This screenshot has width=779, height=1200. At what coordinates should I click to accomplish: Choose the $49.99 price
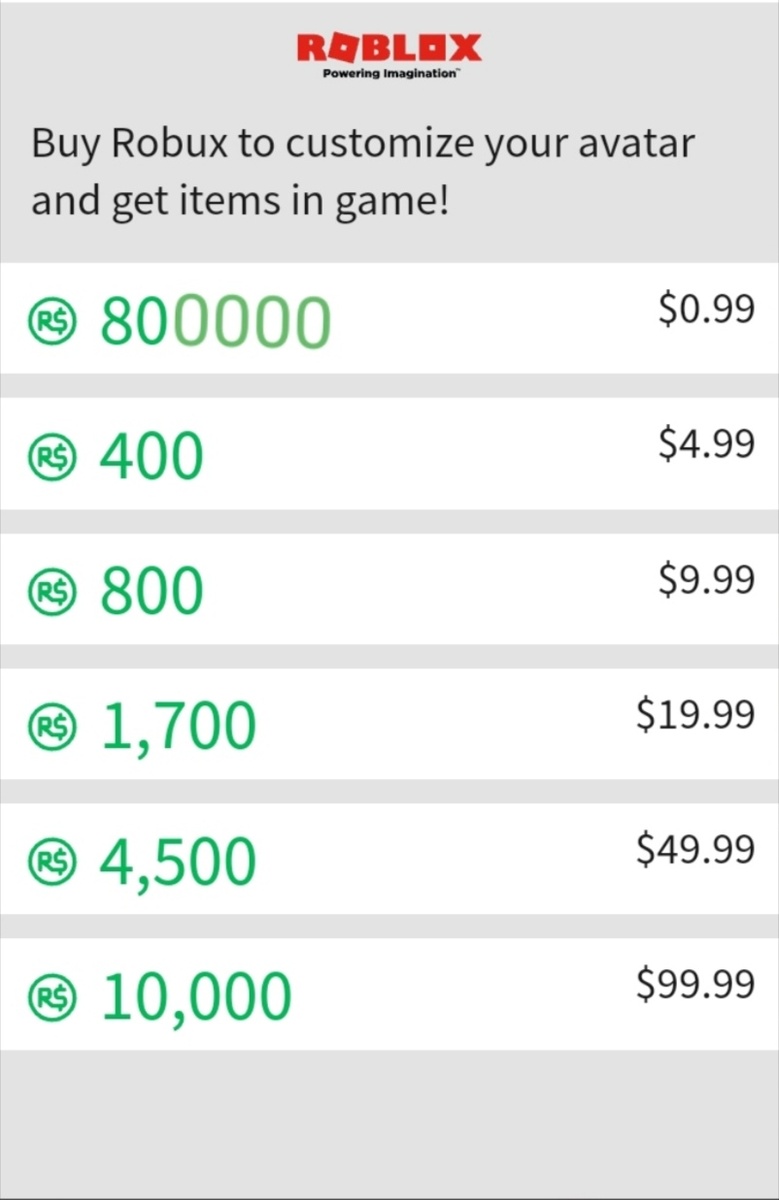tap(695, 849)
